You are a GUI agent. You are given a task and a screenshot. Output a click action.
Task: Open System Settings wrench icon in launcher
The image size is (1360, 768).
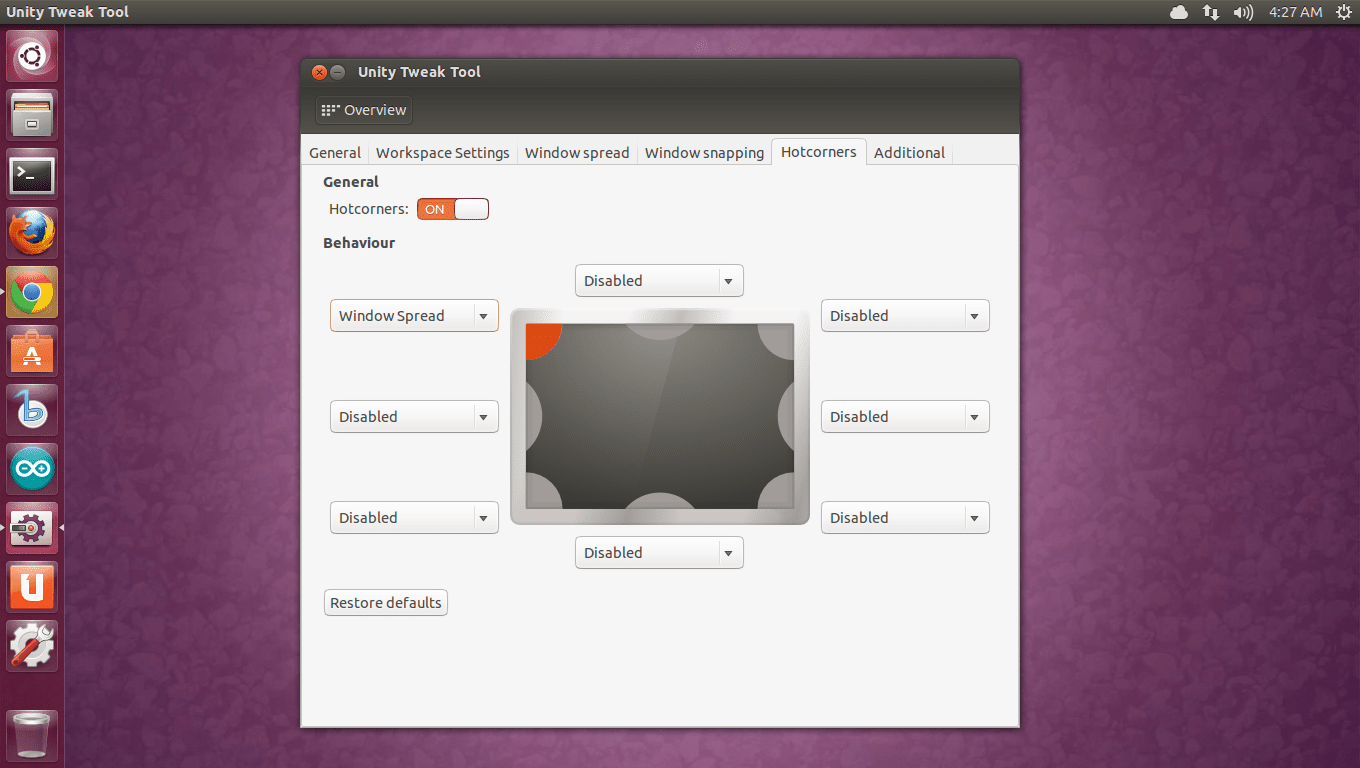point(32,646)
